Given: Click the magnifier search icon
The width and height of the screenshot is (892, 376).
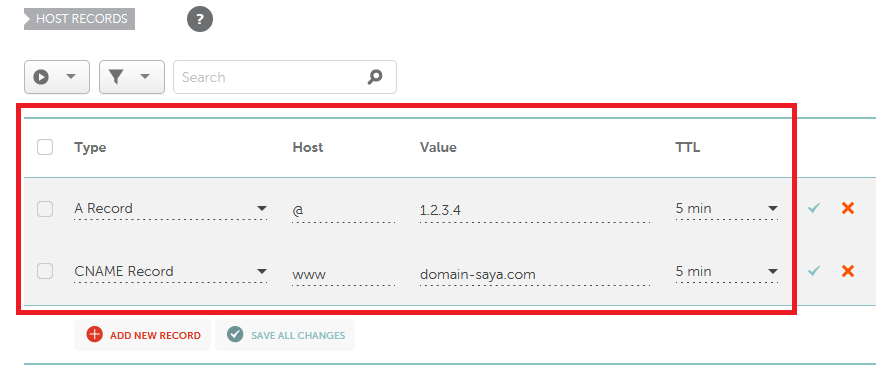Looking at the screenshot, I should (x=375, y=77).
